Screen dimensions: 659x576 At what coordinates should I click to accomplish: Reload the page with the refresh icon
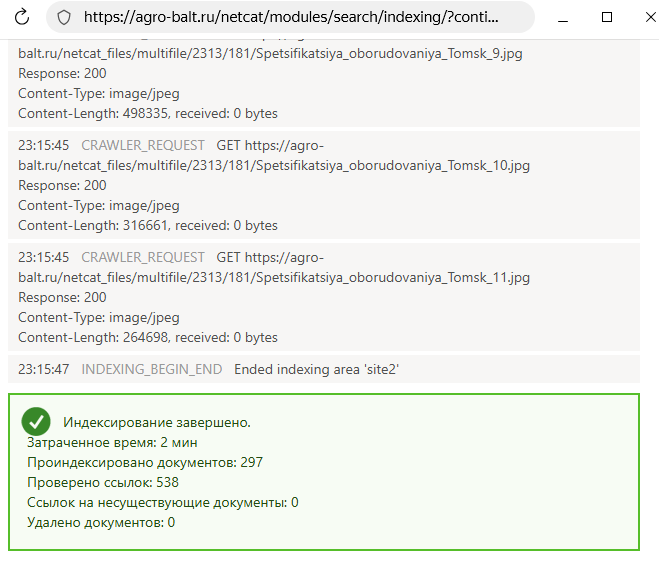pyautogui.click(x=22, y=17)
